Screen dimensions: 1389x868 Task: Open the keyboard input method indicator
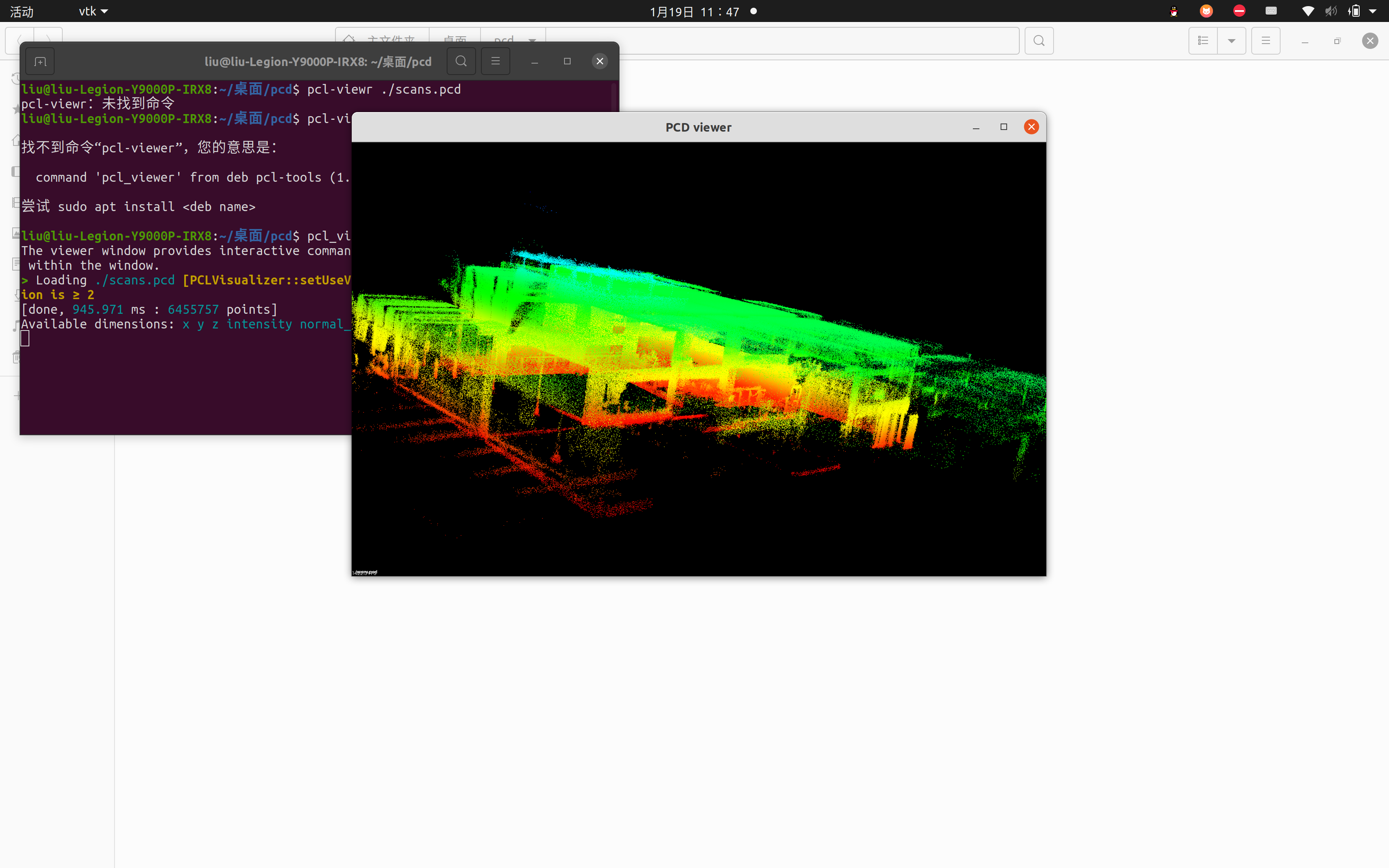click(1271, 11)
